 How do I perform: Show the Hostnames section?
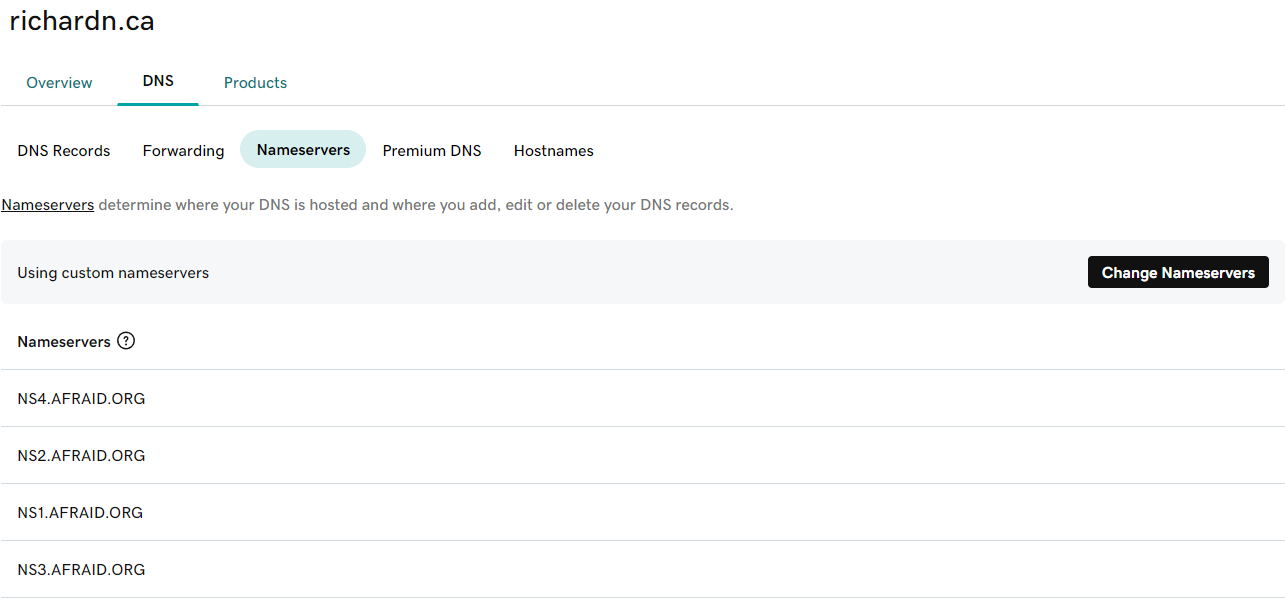(x=553, y=151)
